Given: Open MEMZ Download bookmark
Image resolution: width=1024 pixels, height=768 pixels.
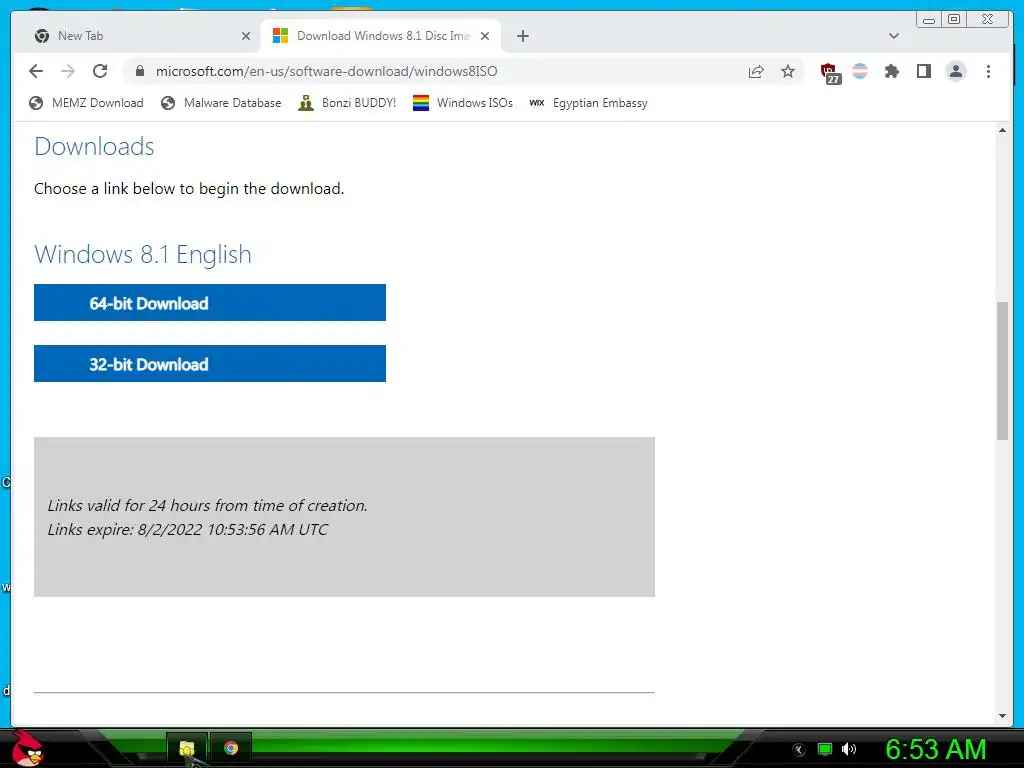Looking at the screenshot, I should point(86,103).
